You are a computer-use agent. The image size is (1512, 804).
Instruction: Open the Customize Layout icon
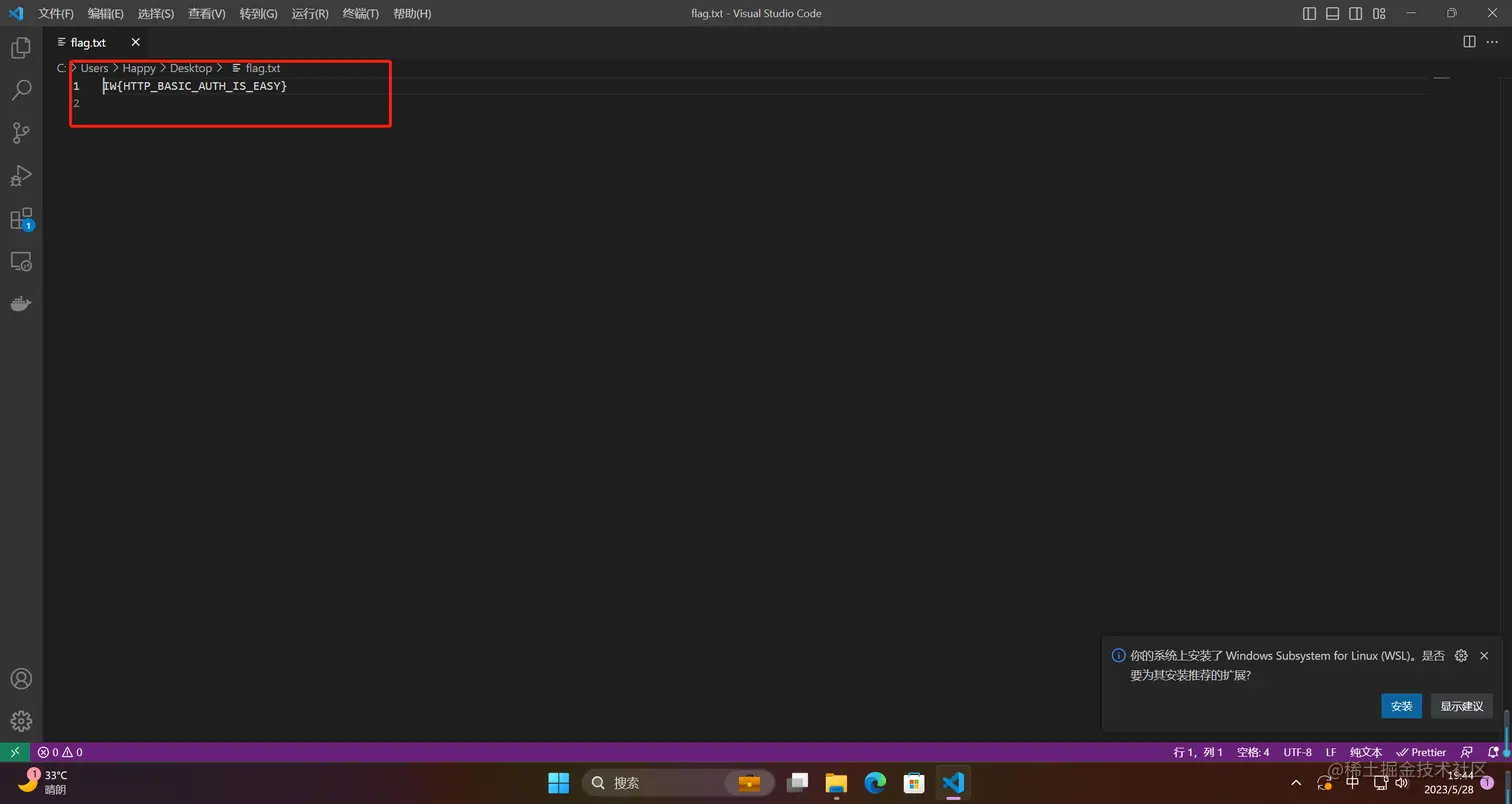click(1379, 13)
